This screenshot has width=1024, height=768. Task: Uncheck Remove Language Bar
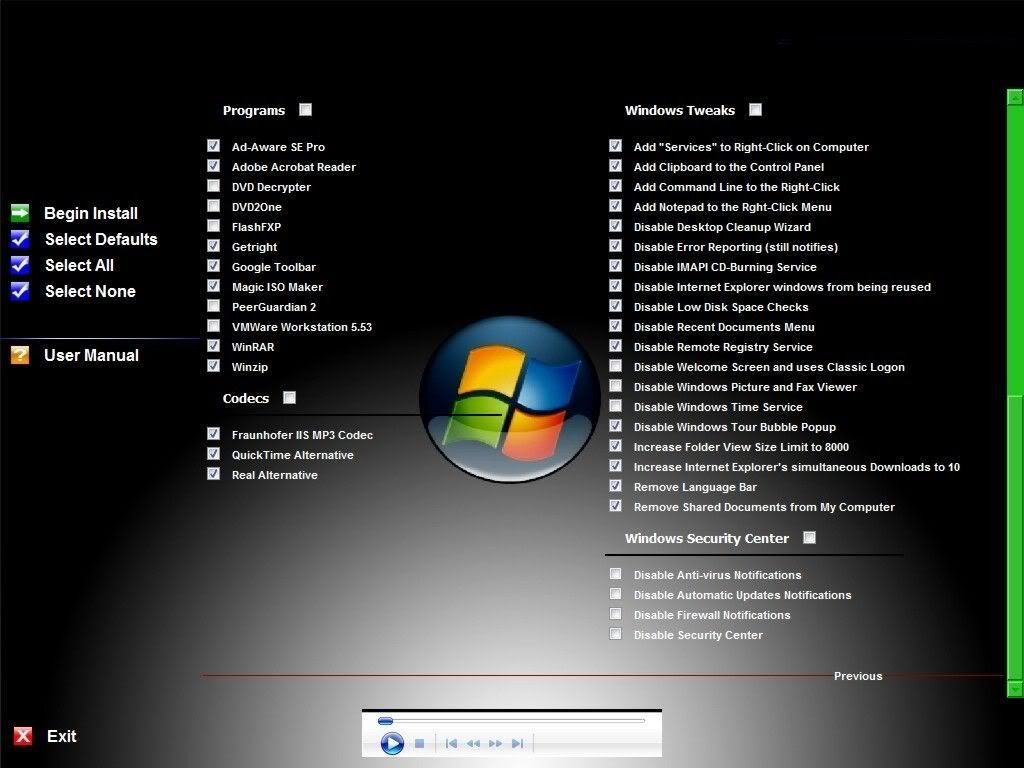tap(615, 486)
